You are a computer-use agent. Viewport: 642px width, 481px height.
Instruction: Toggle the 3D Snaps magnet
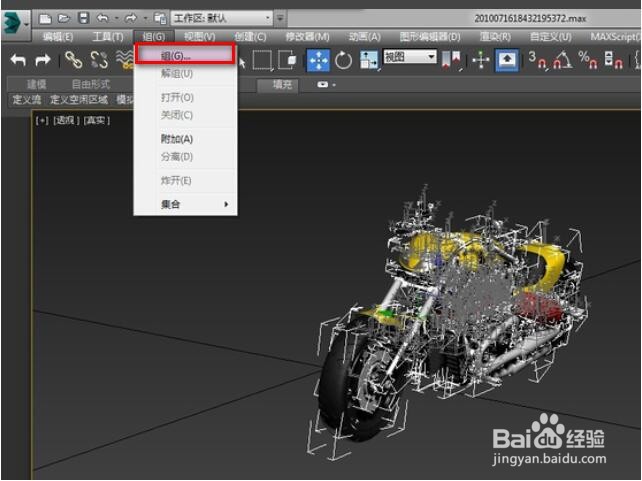coord(537,60)
